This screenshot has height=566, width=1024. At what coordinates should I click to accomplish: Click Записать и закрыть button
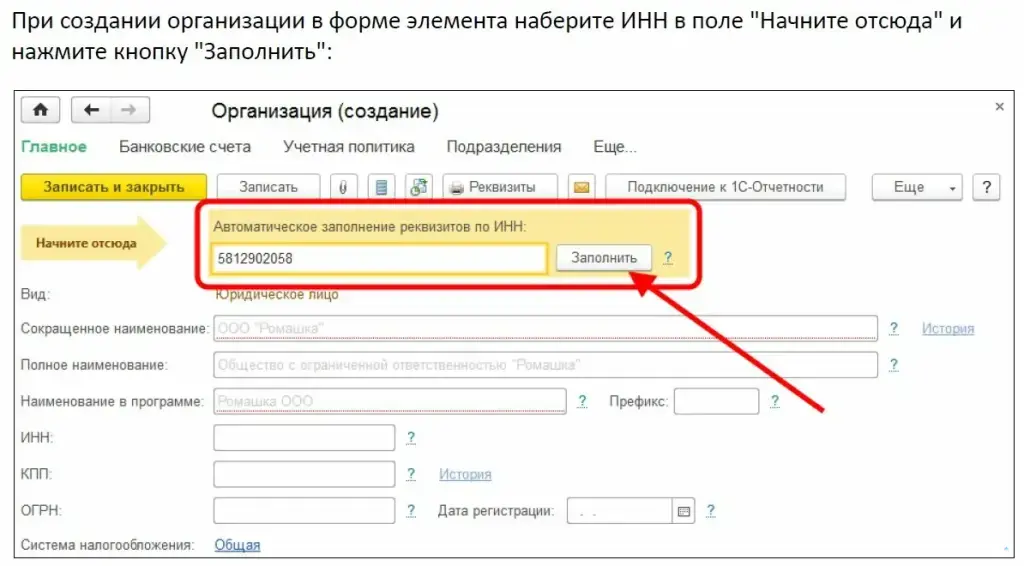point(114,187)
